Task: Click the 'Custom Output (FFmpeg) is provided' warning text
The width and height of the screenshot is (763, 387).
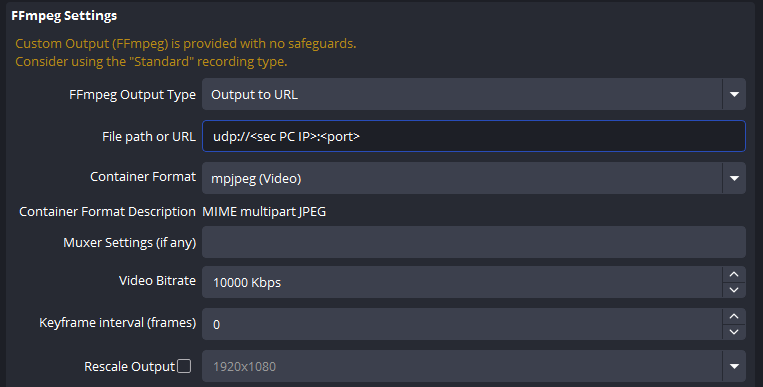Action: (x=186, y=44)
